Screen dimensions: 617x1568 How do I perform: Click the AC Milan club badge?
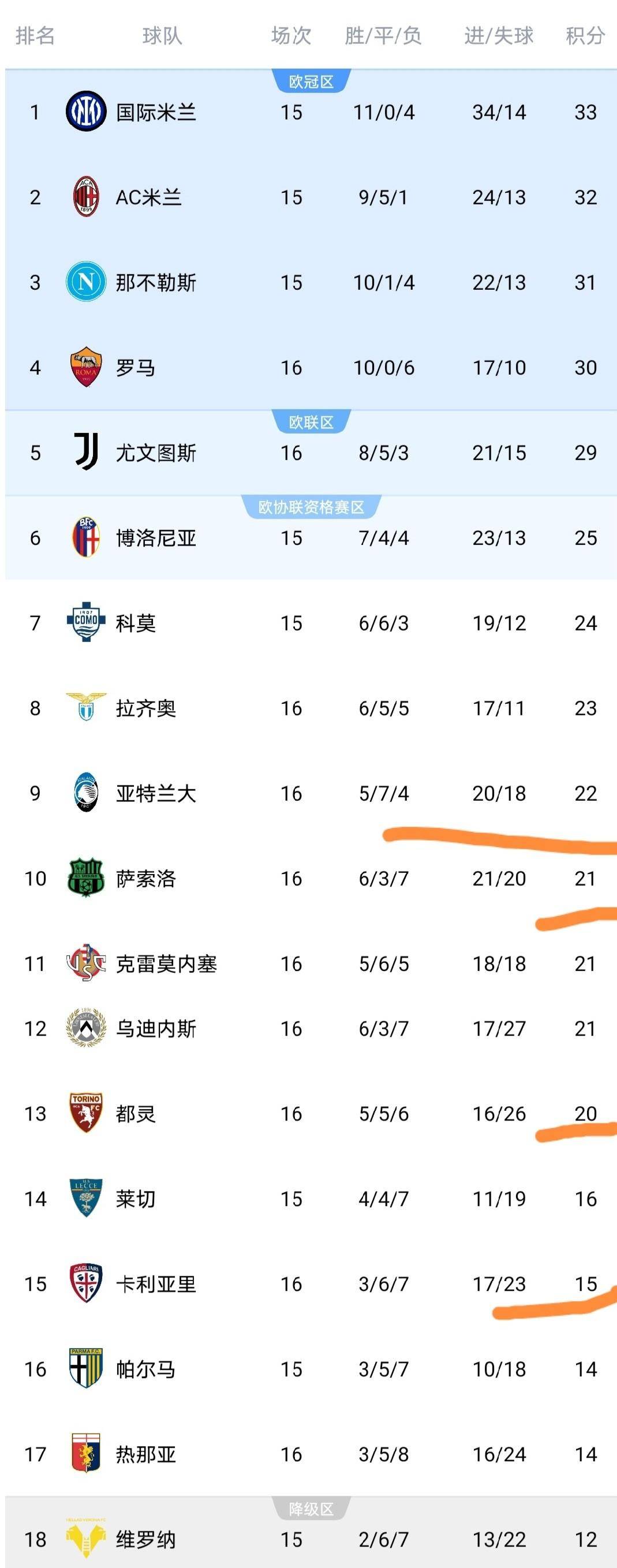86,196
